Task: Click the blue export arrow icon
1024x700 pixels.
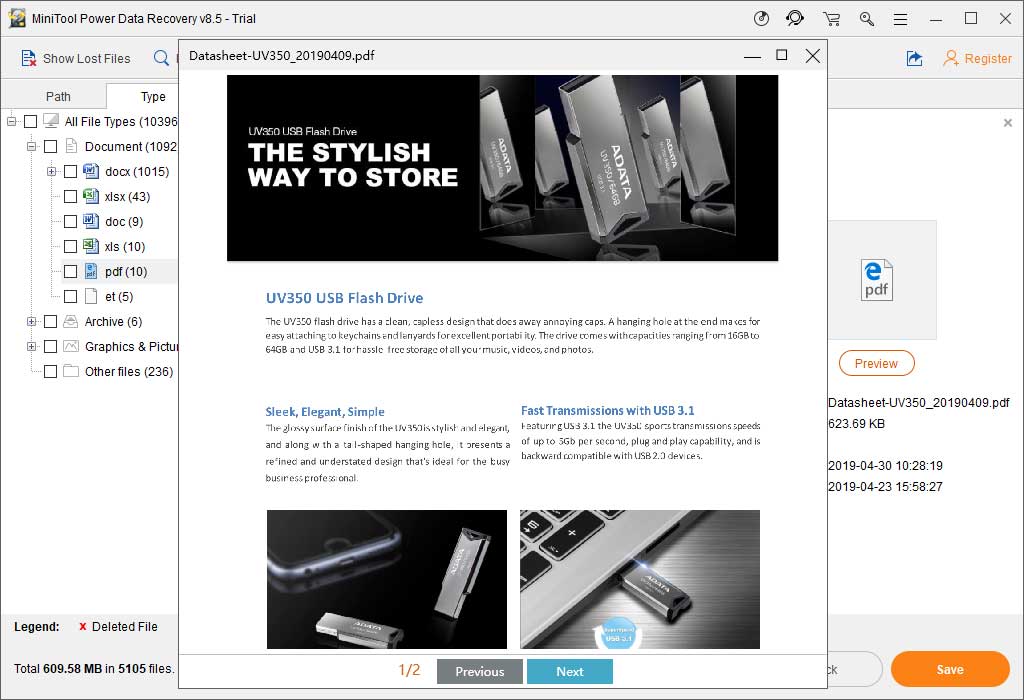Action: (x=914, y=59)
